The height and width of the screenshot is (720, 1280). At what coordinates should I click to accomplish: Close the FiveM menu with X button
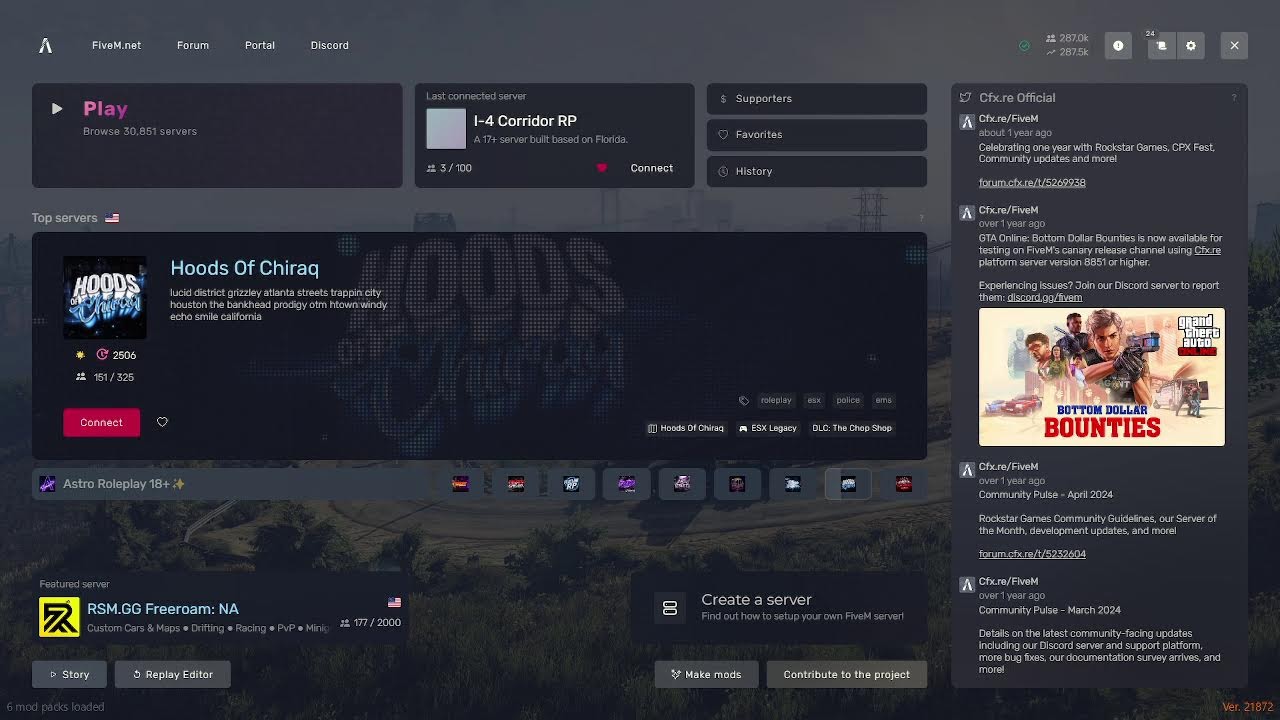click(1234, 46)
